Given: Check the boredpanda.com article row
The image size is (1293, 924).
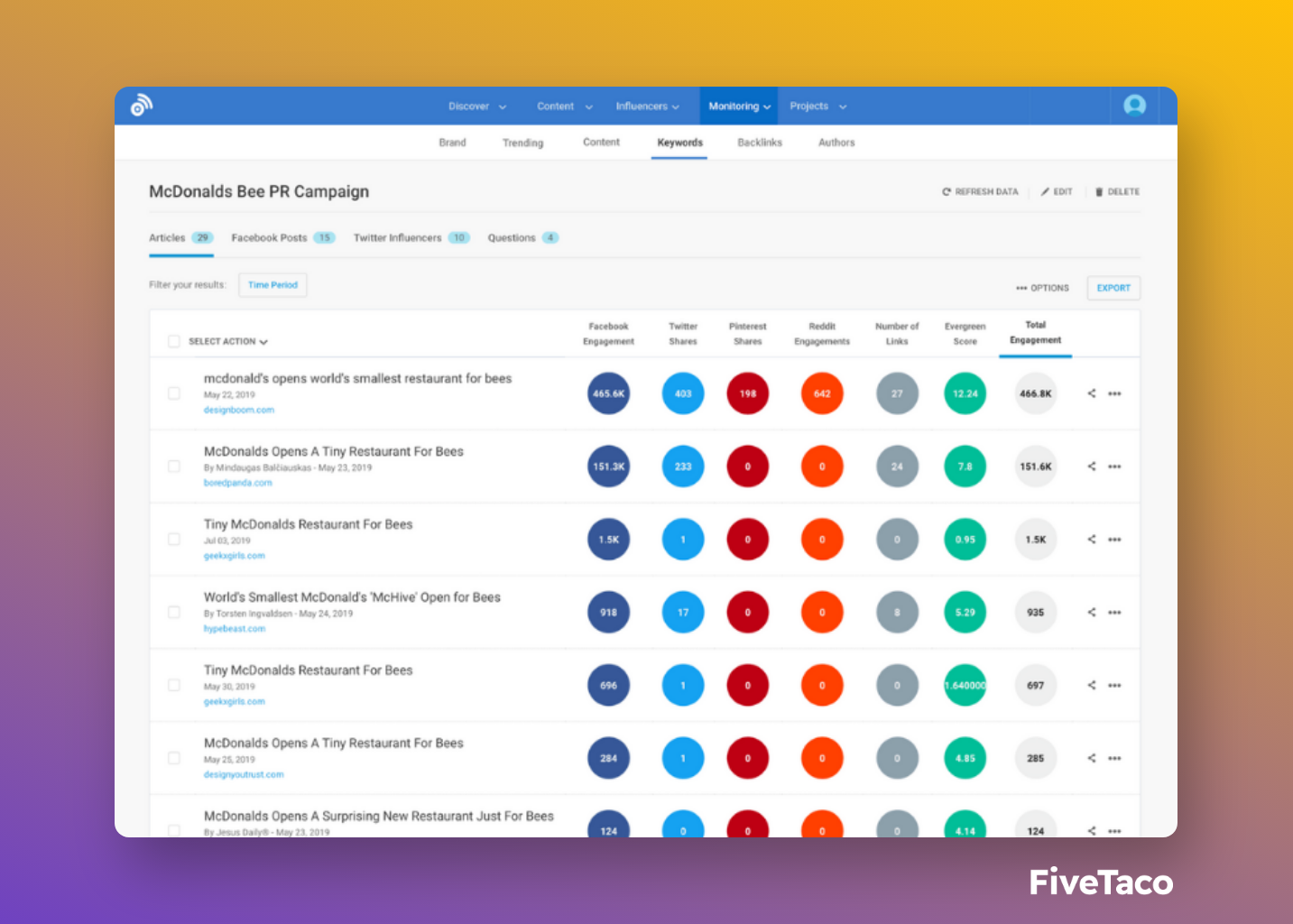Looking at the screenshot, I should coord(174,467).
